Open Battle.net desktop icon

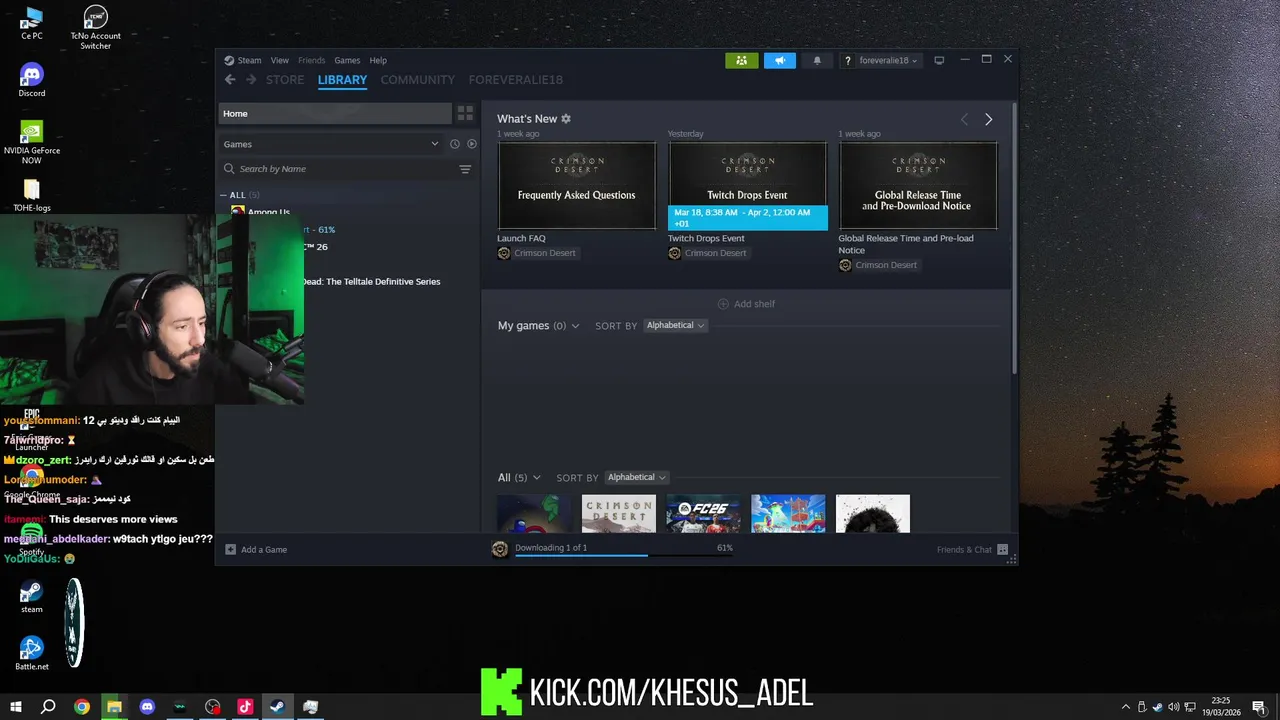(x=31, y=653)
